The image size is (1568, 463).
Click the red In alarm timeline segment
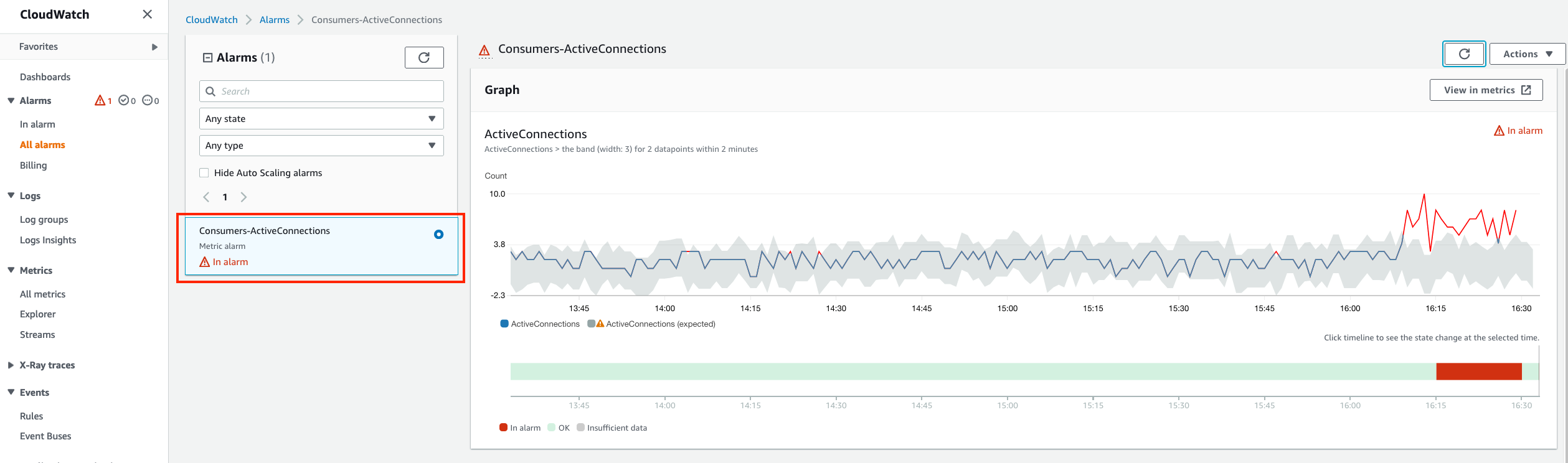(1478, 372)
